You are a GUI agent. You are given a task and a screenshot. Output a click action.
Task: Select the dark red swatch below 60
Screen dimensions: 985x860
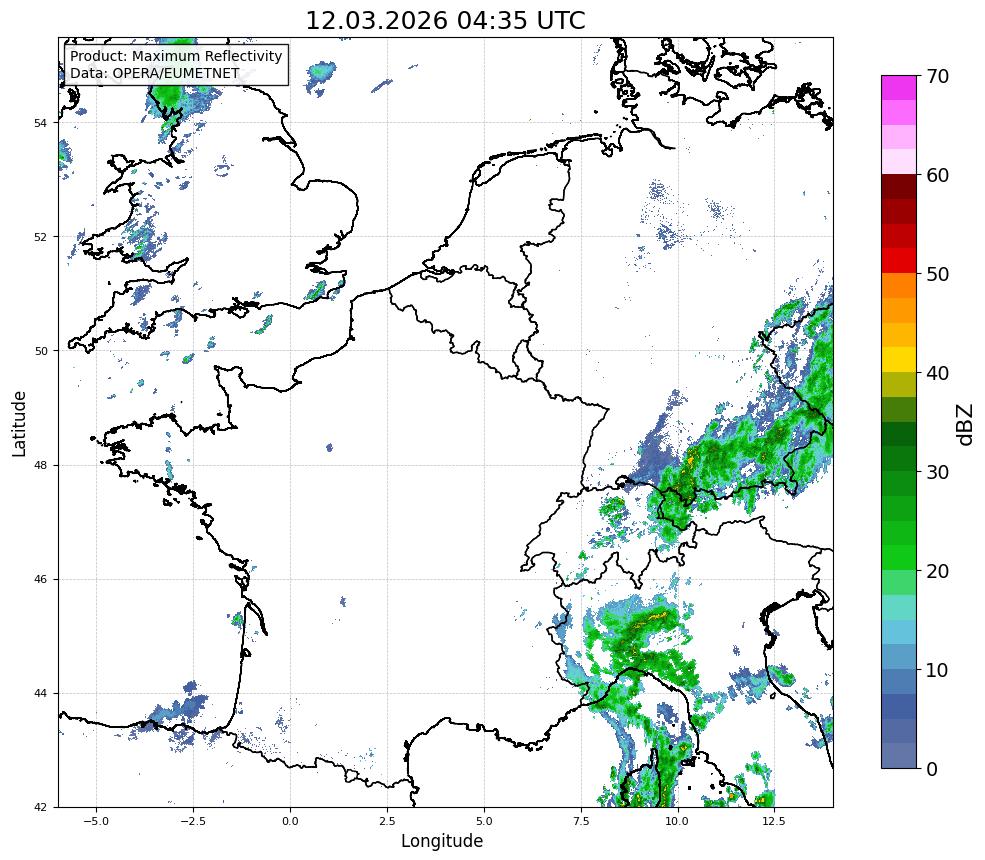(899, 187)
